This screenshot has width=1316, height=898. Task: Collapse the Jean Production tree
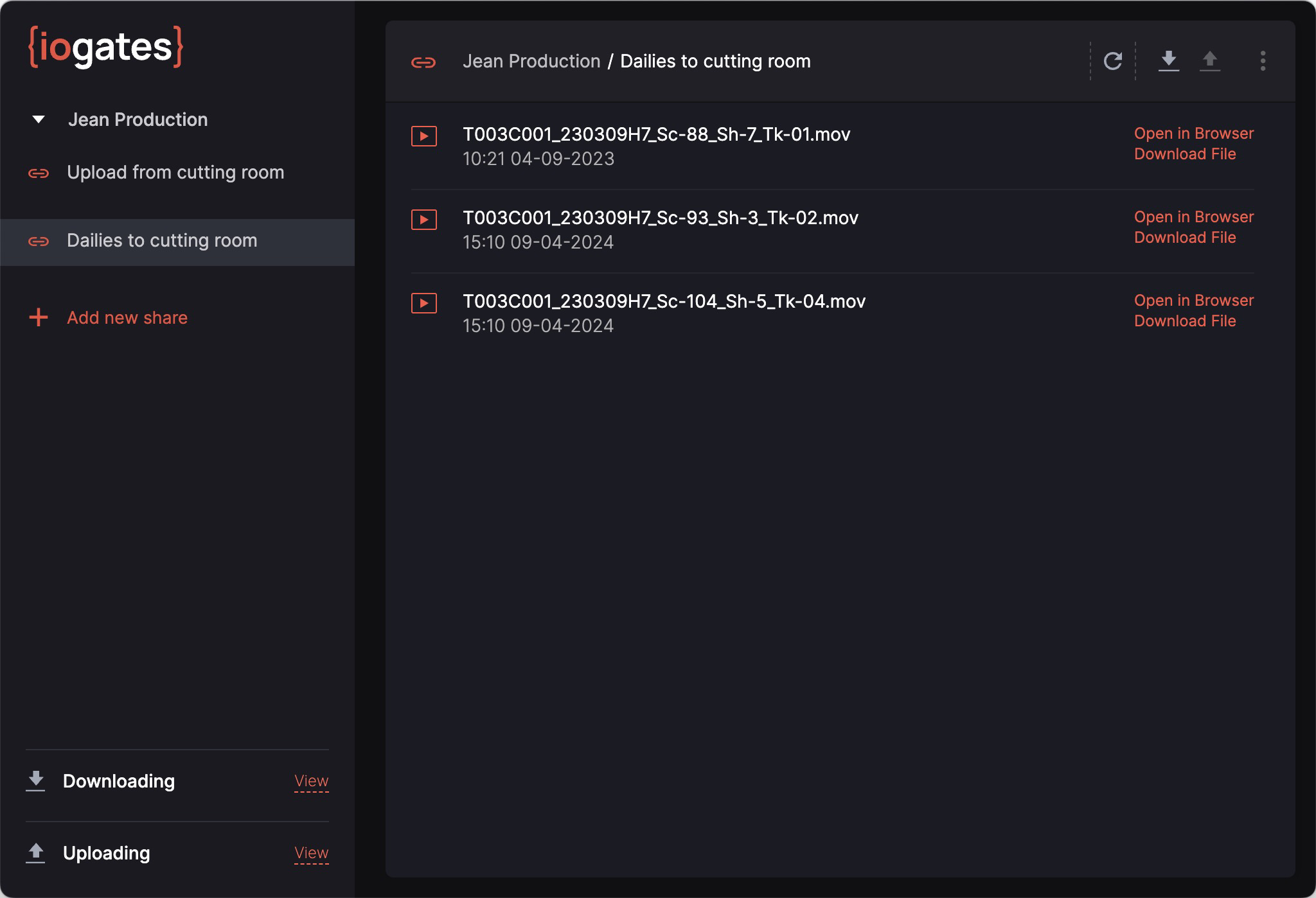click(39, 119)
